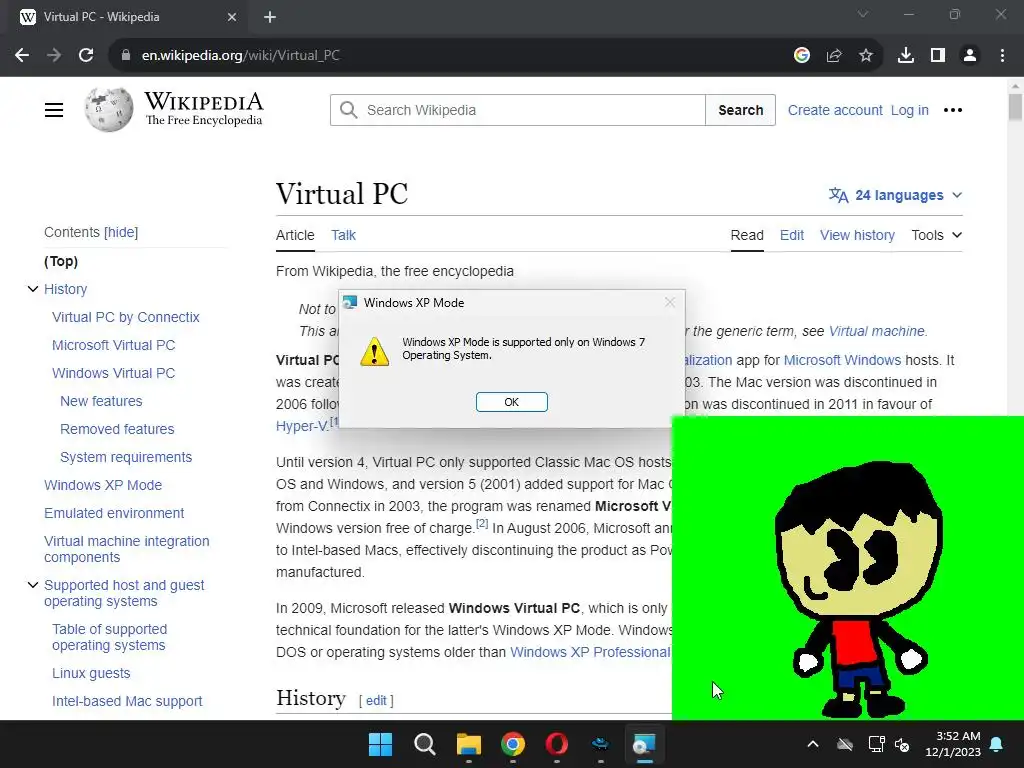Focus the Search Wikipedia input field
This screenshot has width=1024, height=768.
tap(518, 110)
